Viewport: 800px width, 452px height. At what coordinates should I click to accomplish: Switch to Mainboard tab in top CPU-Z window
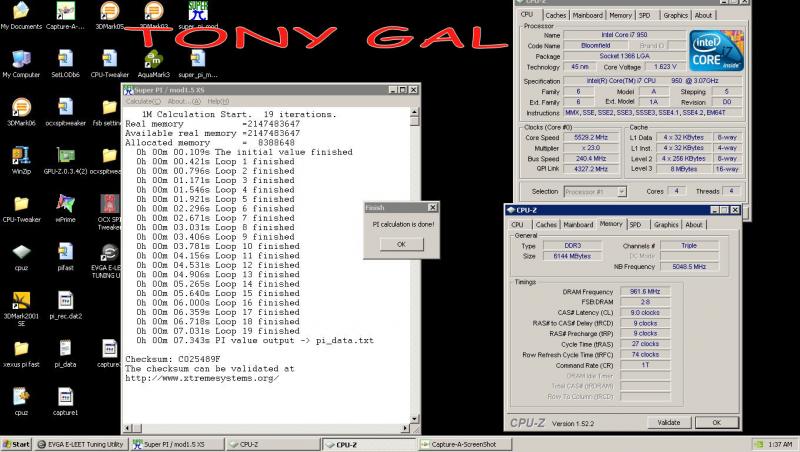pyautogui.click(x=588, y=15)
